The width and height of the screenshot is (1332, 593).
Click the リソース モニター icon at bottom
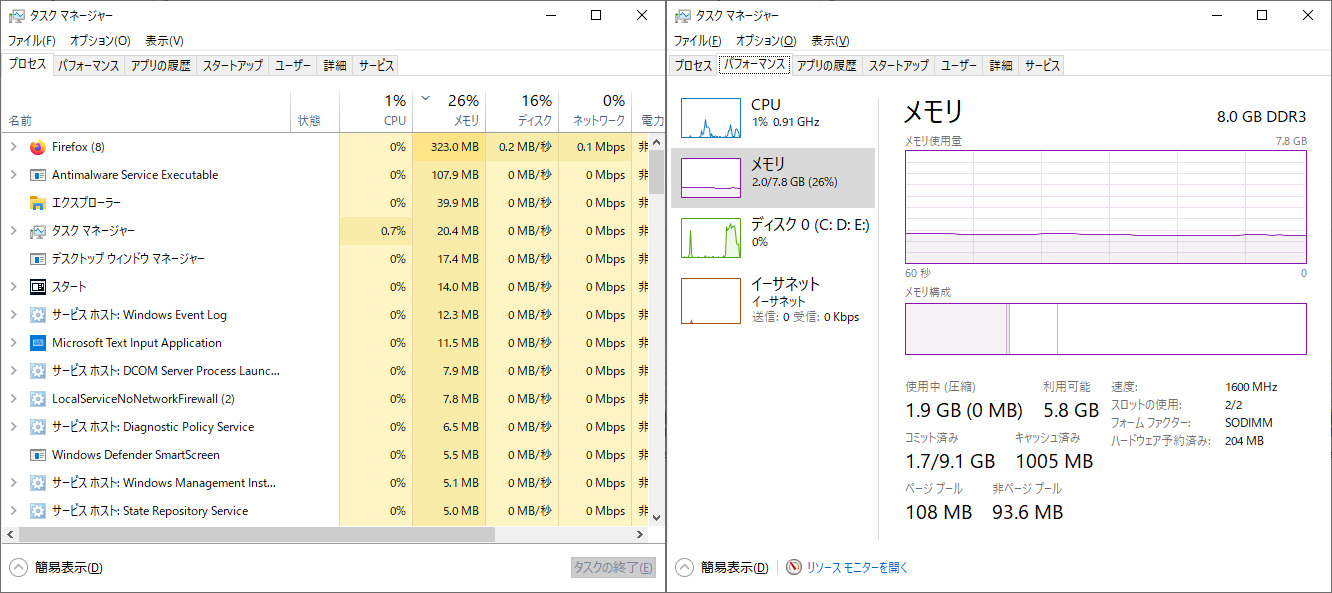tap(794, 567)
